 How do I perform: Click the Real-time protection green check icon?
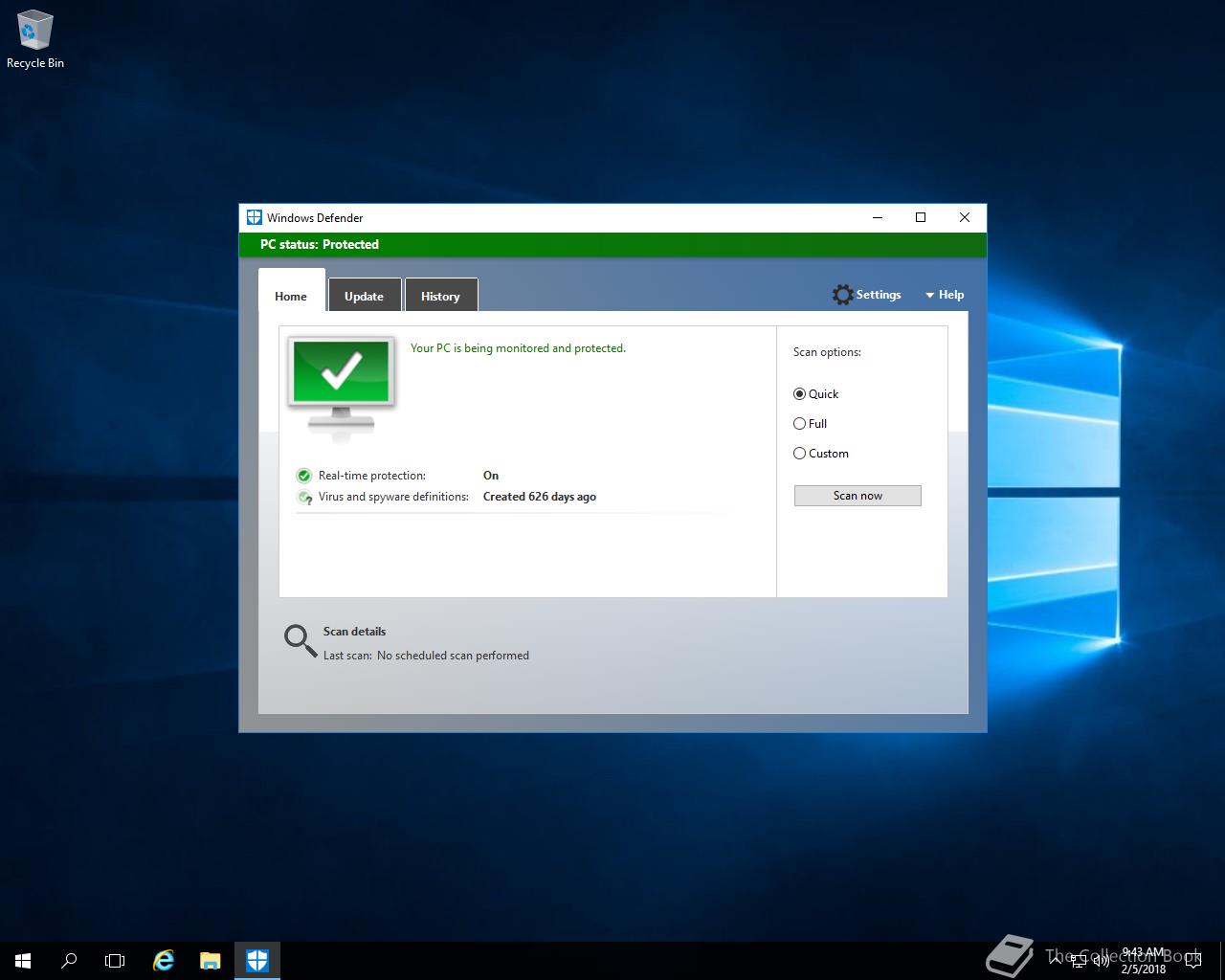(x=304, y=476)
